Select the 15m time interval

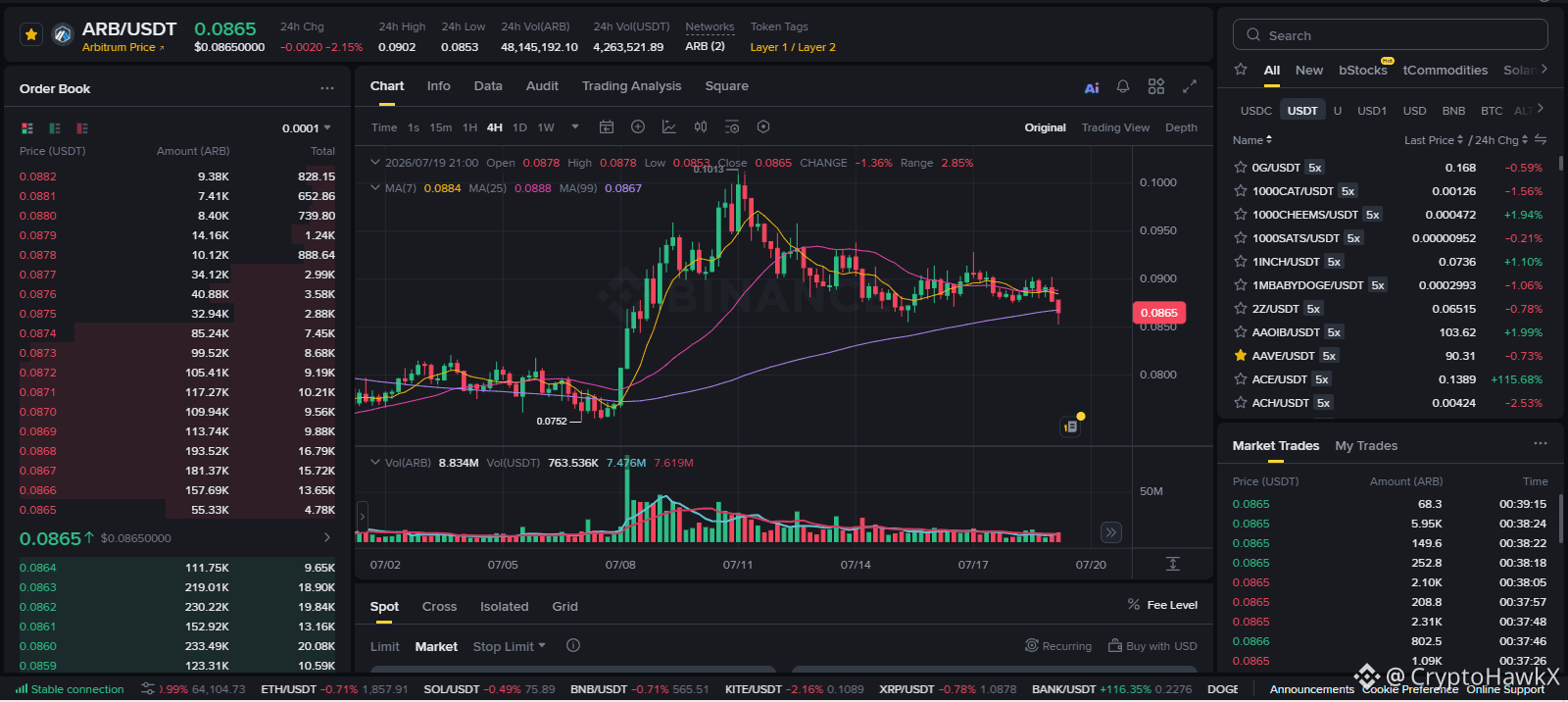(x=441, y=127)
